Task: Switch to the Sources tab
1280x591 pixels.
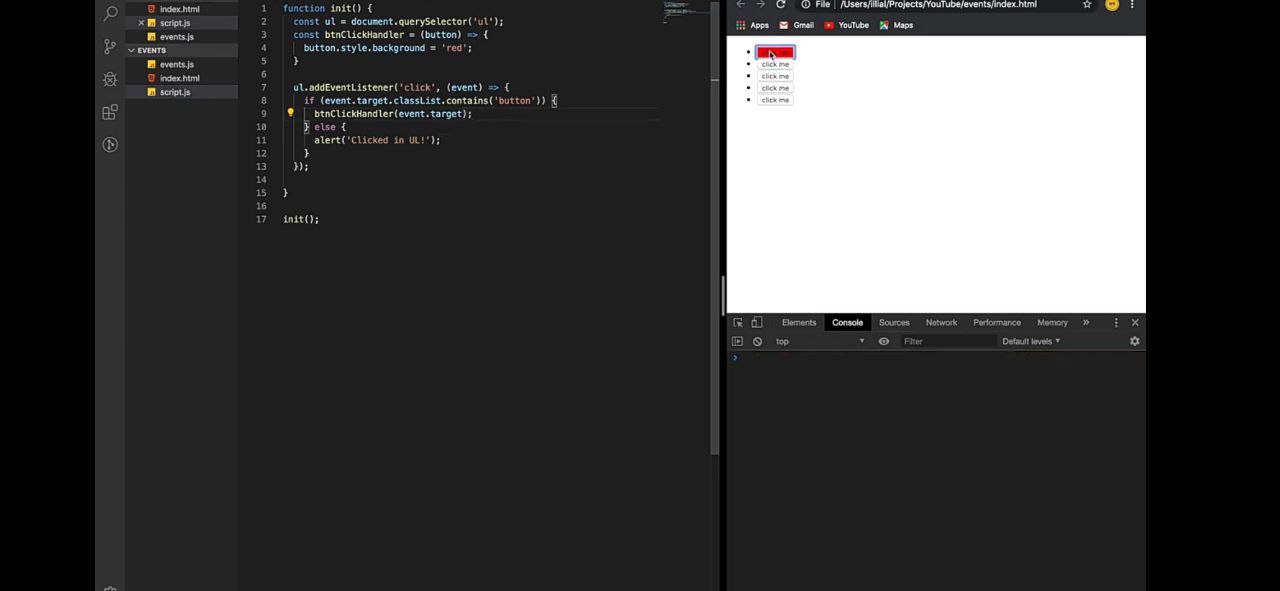Action: [x=894, y=322]
